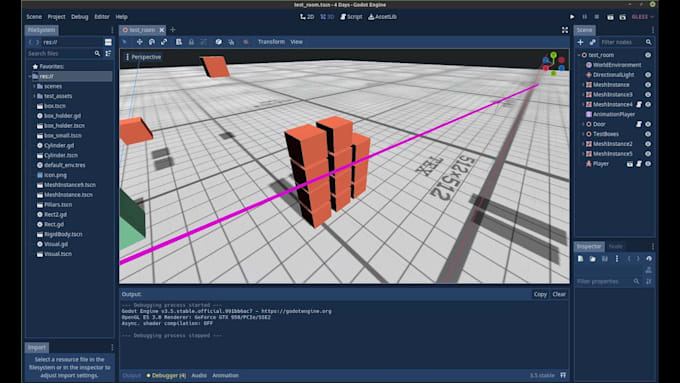The image size is (680, 383).
Task: Click the lock selected node icon
Action: tap(191, 42)
